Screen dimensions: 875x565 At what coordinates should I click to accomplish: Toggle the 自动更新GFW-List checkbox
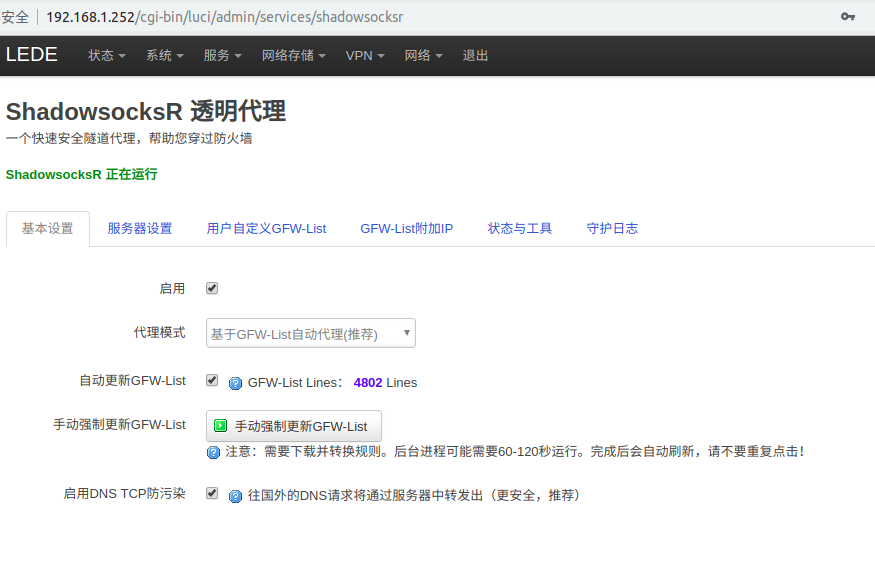[212, 381]
